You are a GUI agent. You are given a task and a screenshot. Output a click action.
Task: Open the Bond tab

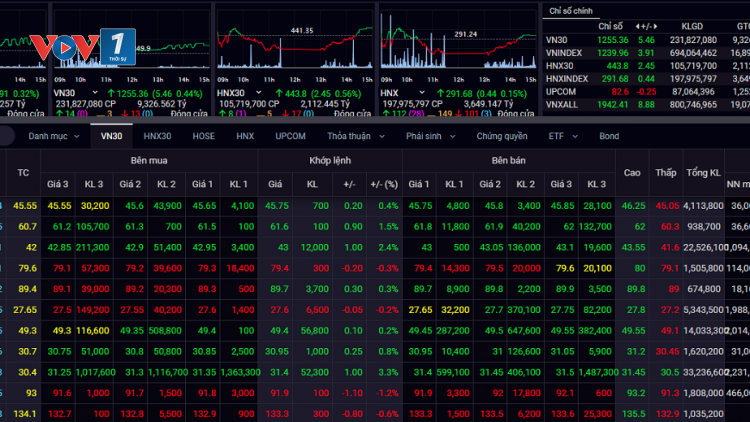click(x=609, y=136)
